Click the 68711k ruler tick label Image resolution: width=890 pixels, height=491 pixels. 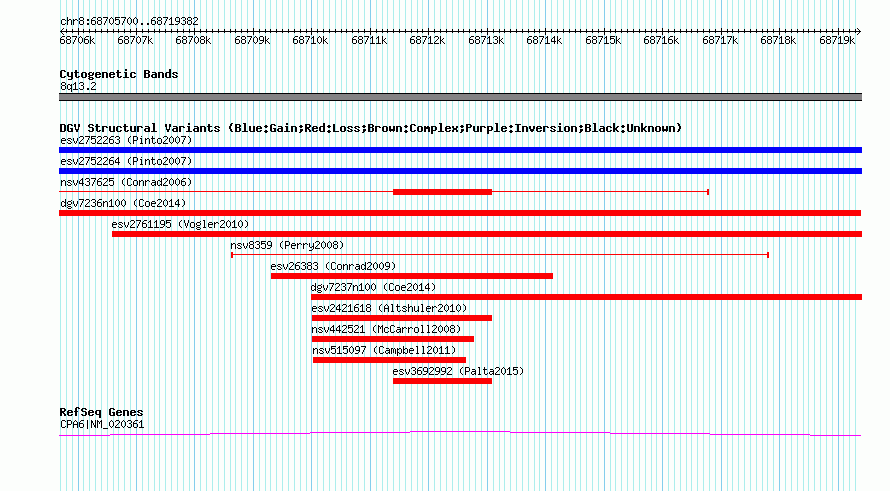tap(369, 40)
